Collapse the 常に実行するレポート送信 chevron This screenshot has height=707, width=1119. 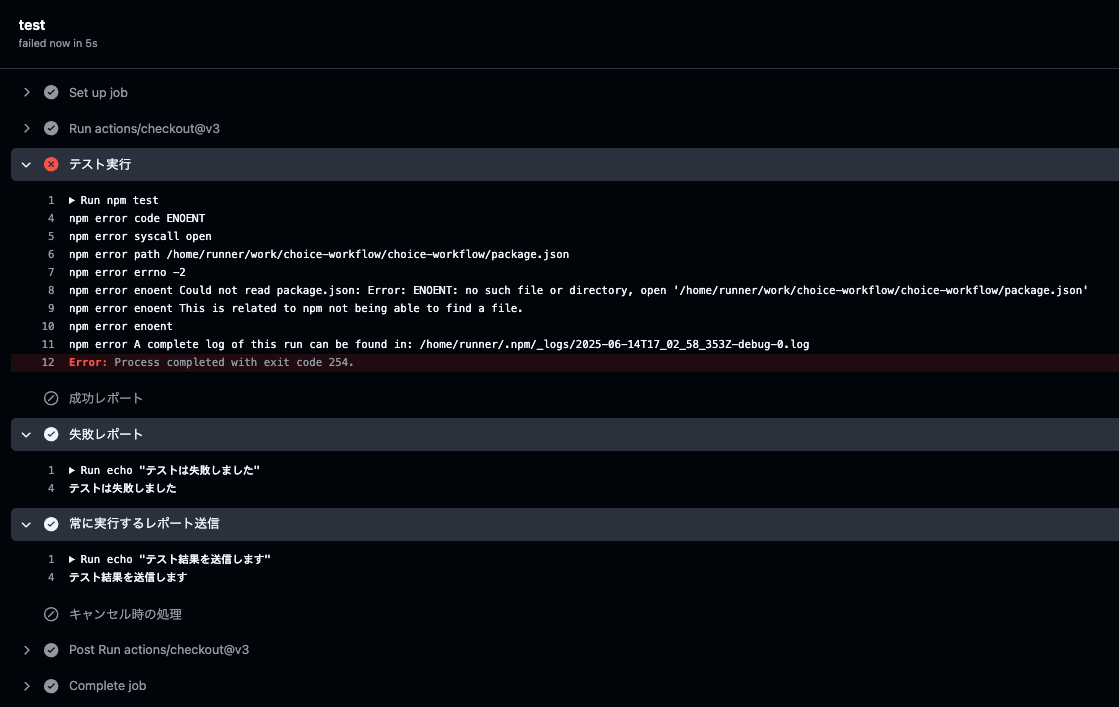point(26,524)
